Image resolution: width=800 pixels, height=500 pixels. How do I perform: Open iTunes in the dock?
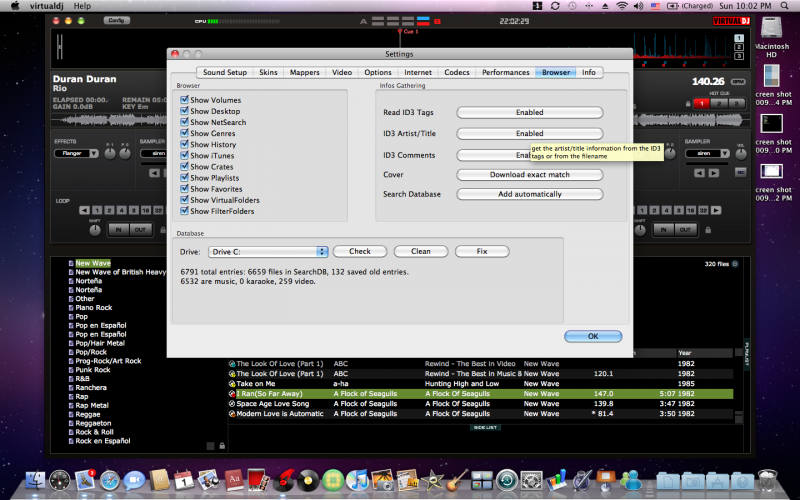click(358, 481)
